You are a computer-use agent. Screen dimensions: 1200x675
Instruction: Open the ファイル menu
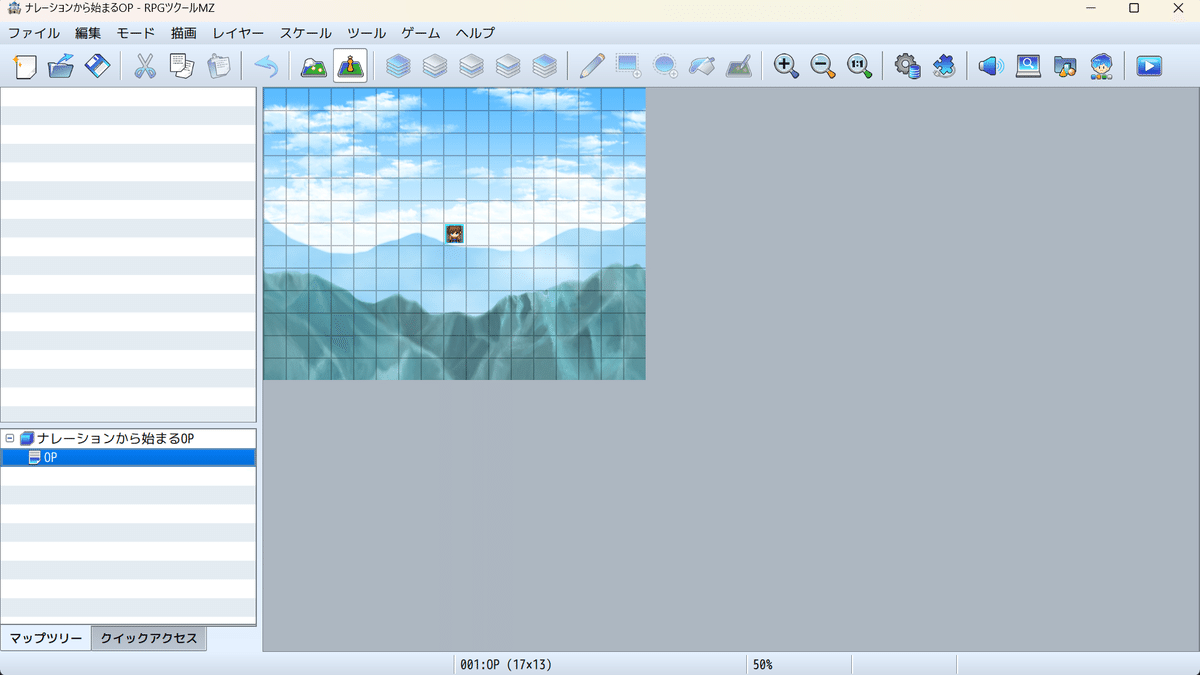(x=34, y=33)
